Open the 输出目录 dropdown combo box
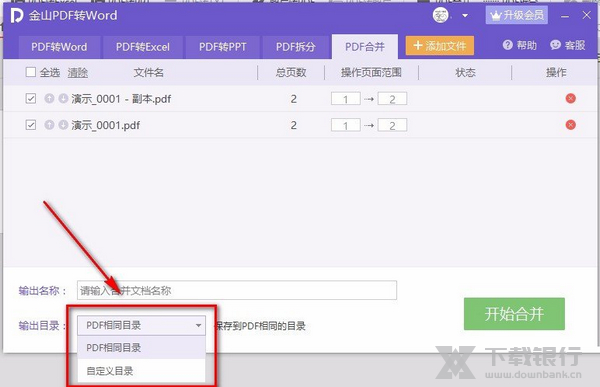This screenshot has width=600, height=387. coord(142,325)
